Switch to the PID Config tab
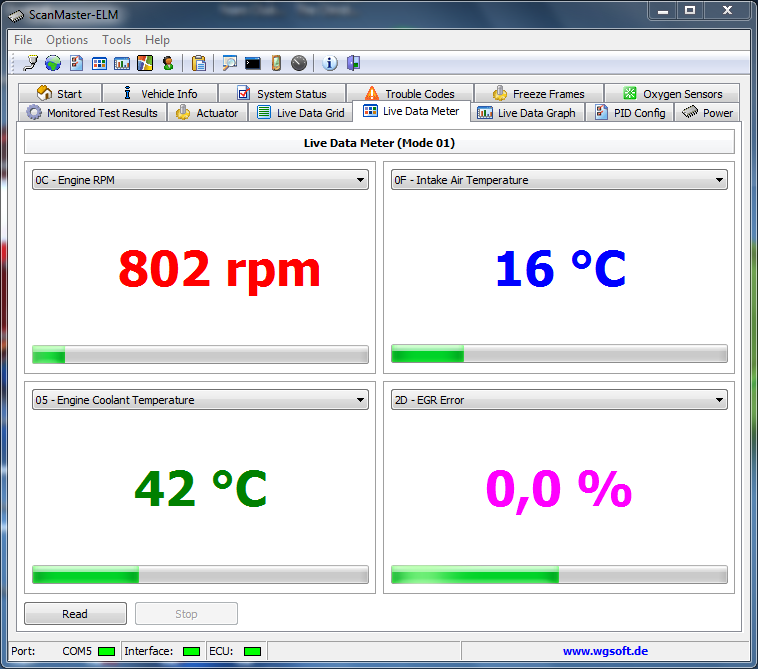The height and width of the screenshot is (669, 758). click(630, 113)
